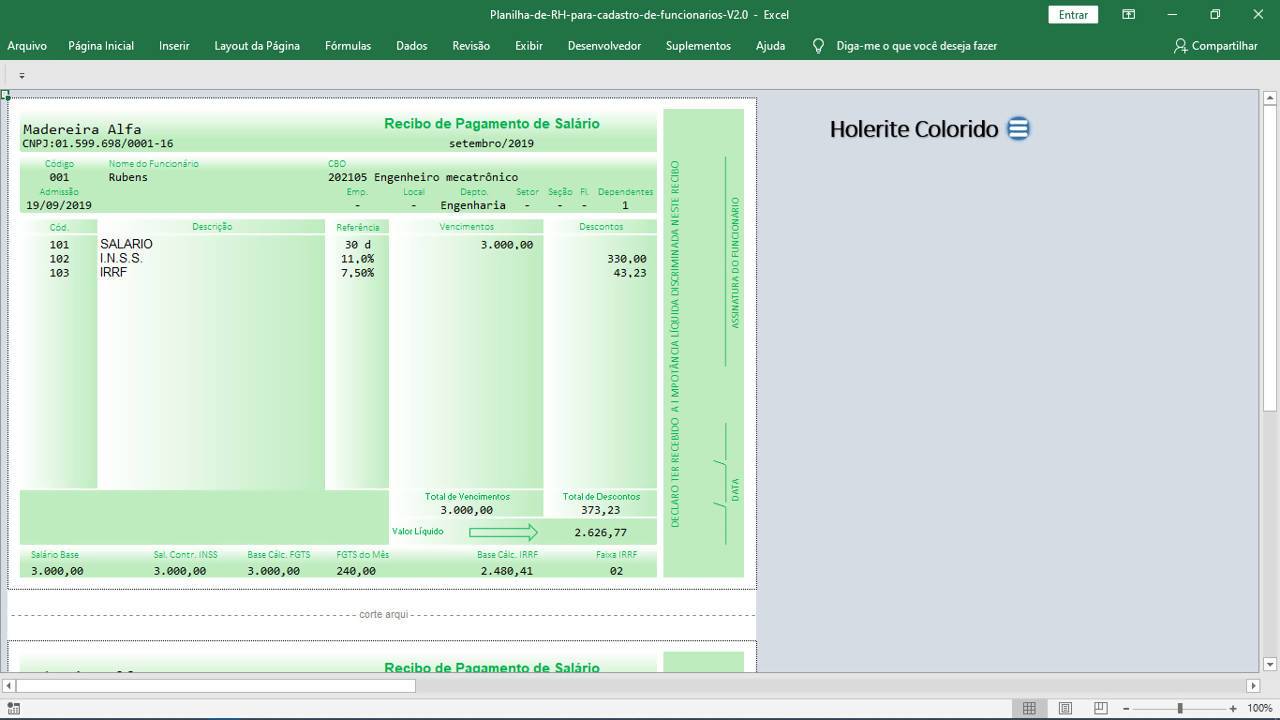The width and height of the screenshot is (1280, 720).
Task: Click the CNPJ:01.599.698/0001-16 text
Action: click(x=98, y=144)
